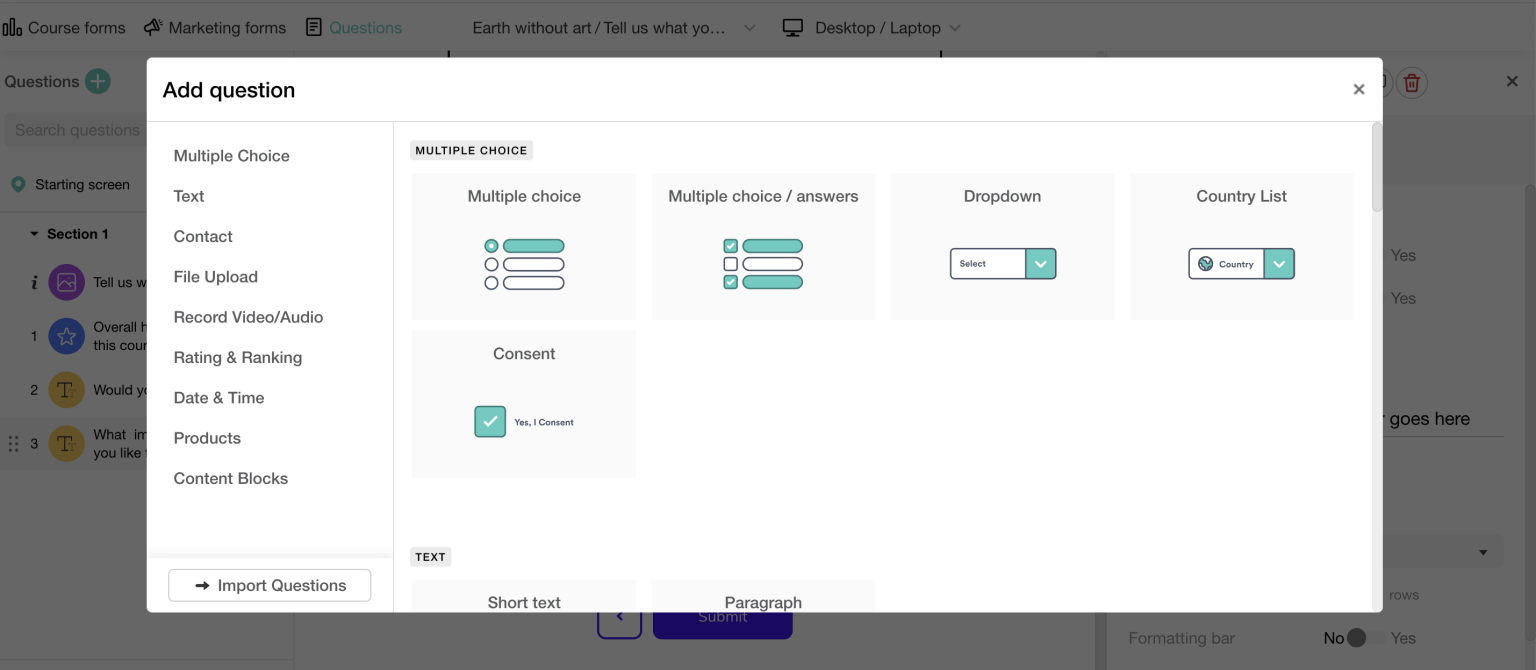Click the purple image icon on the Tell us question
Screen dimensions: 1536x670
pos(66,282)
